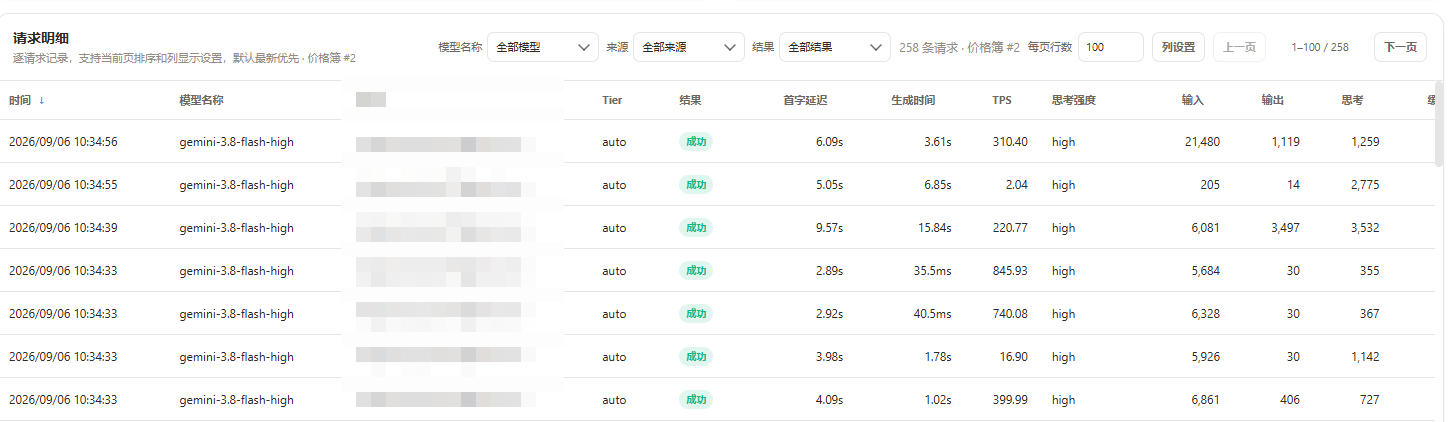Click the 思考强度 column header
This screenshot has width=1454, height=422.
[1074, 101]
